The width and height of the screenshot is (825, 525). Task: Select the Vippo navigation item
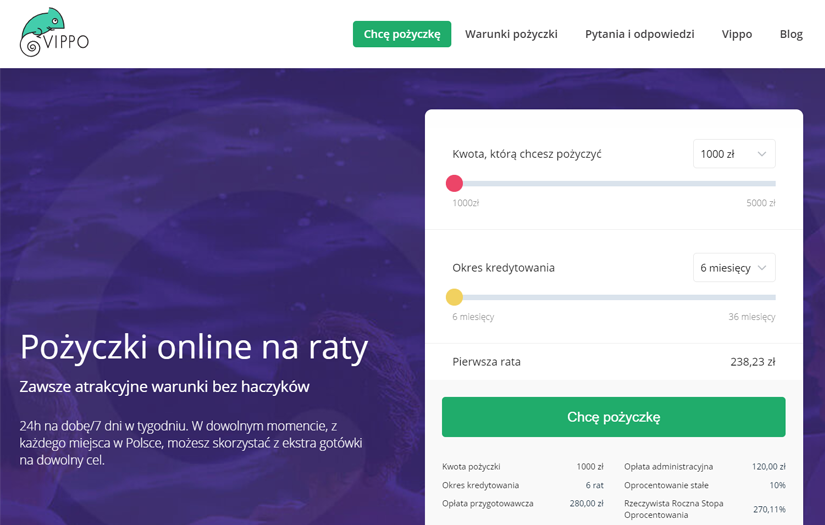[736, 34]
